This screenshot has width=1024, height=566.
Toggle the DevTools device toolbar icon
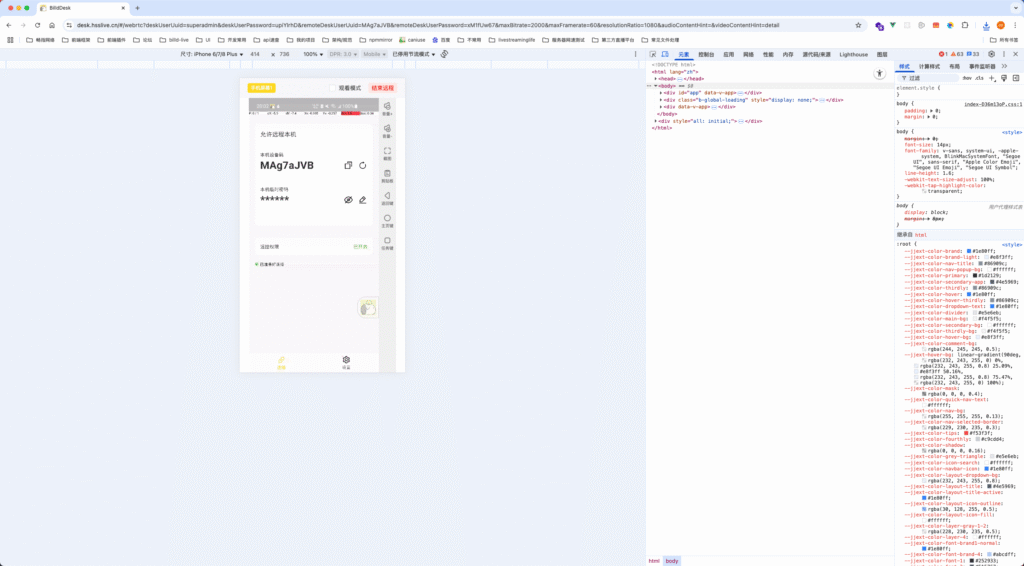[x=665, y=54]
